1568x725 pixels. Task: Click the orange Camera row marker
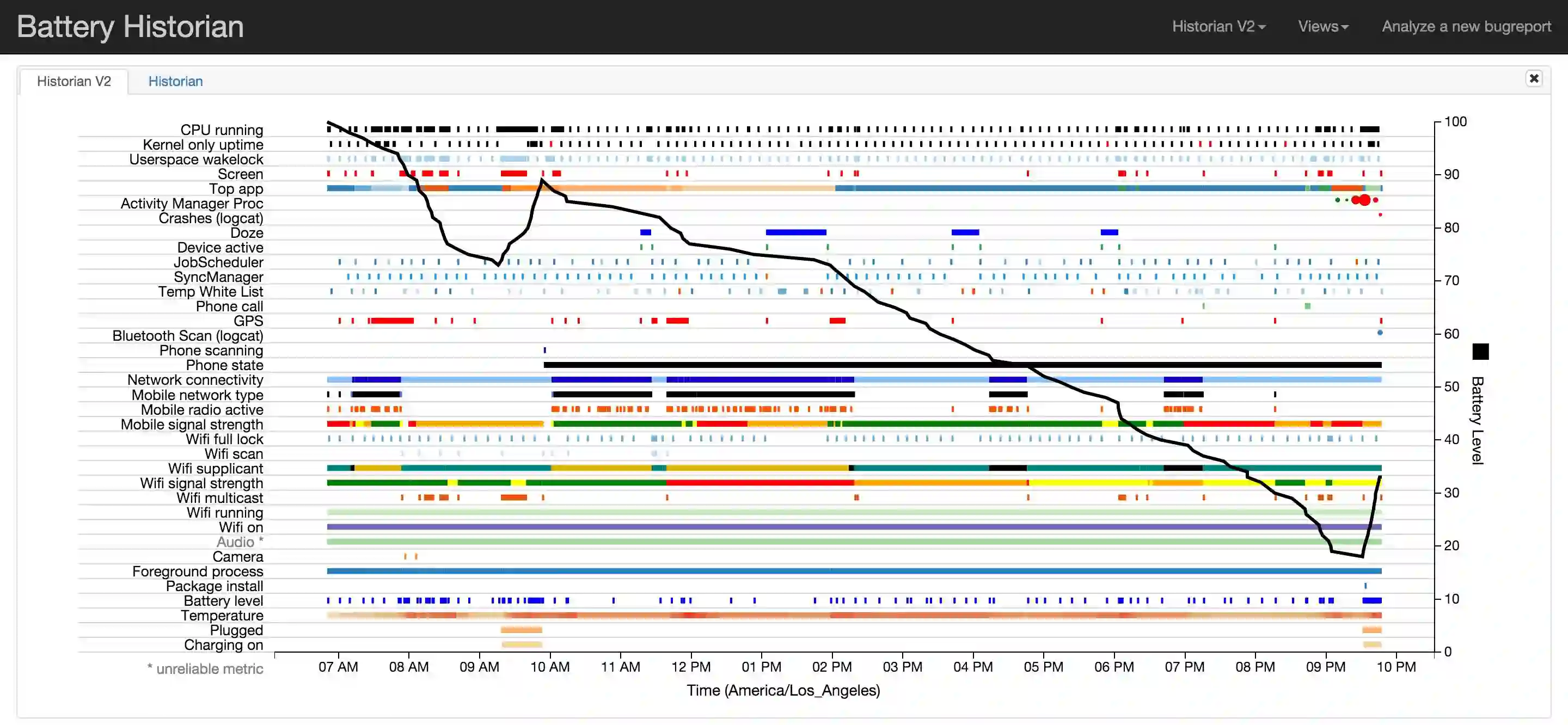[406, 556]
